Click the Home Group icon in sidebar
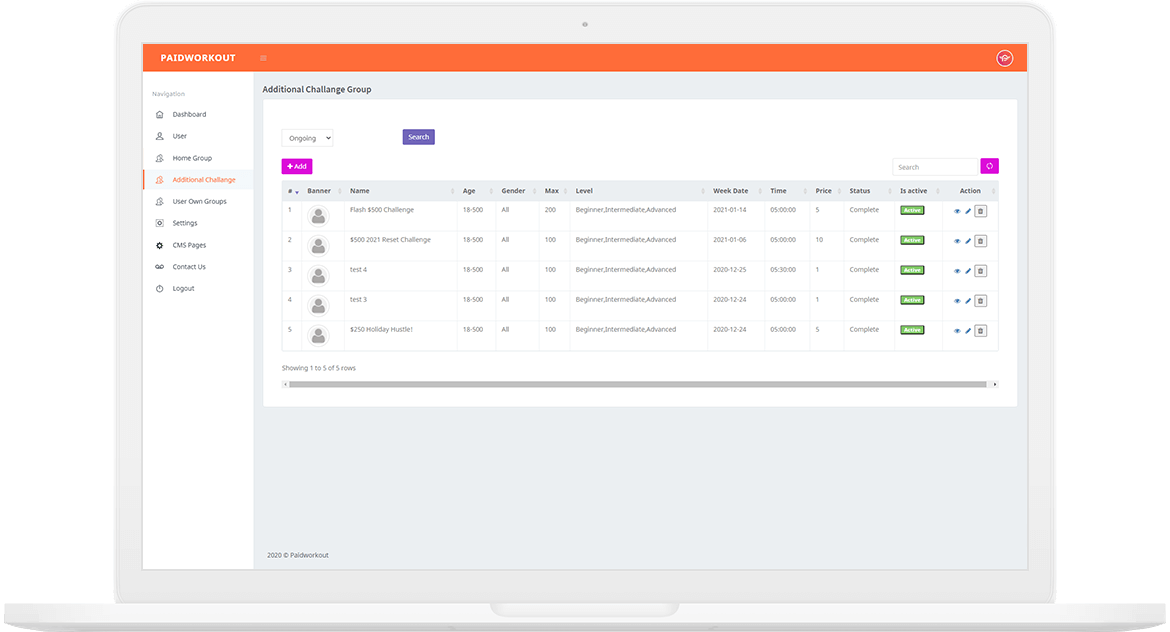1170x632 pixels. pyautogui.click(x=160, y=158)
